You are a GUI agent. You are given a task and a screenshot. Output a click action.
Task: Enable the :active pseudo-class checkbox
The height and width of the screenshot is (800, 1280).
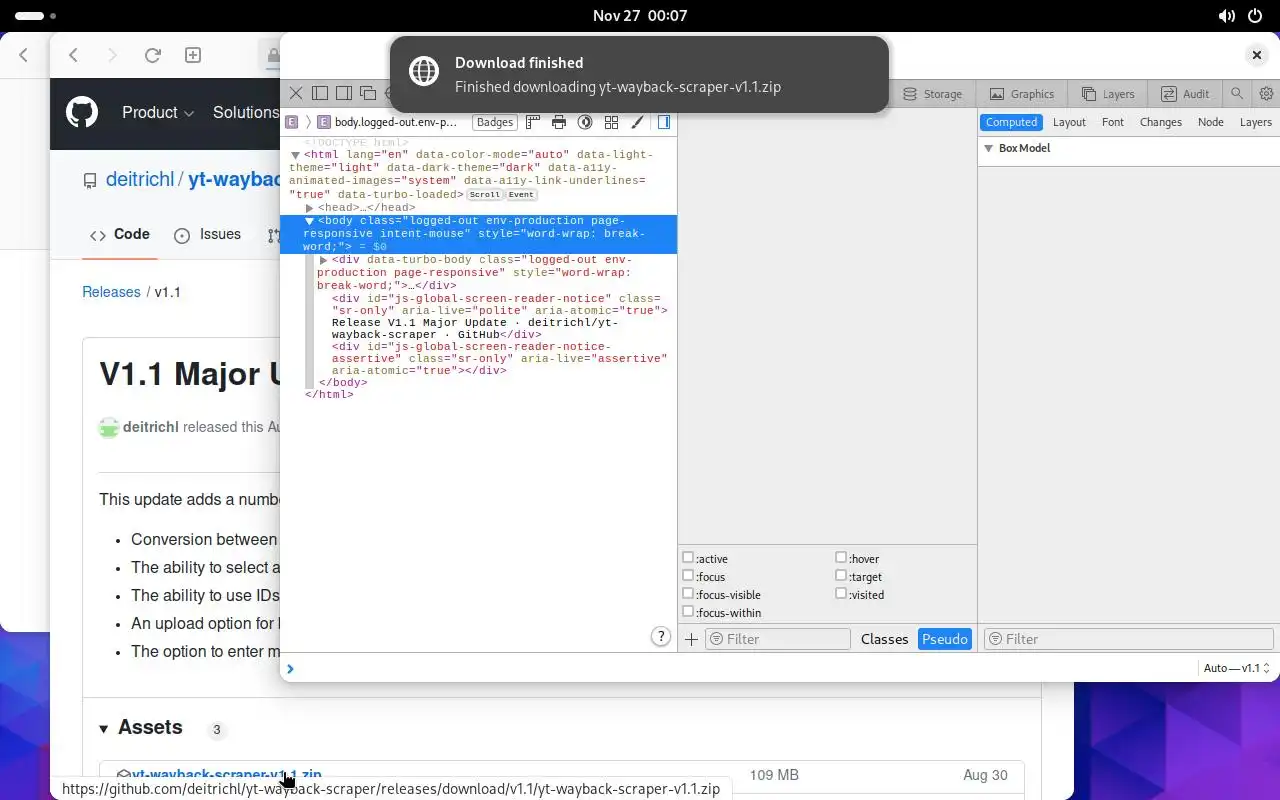pyautogui.click(x=688, y=558)
